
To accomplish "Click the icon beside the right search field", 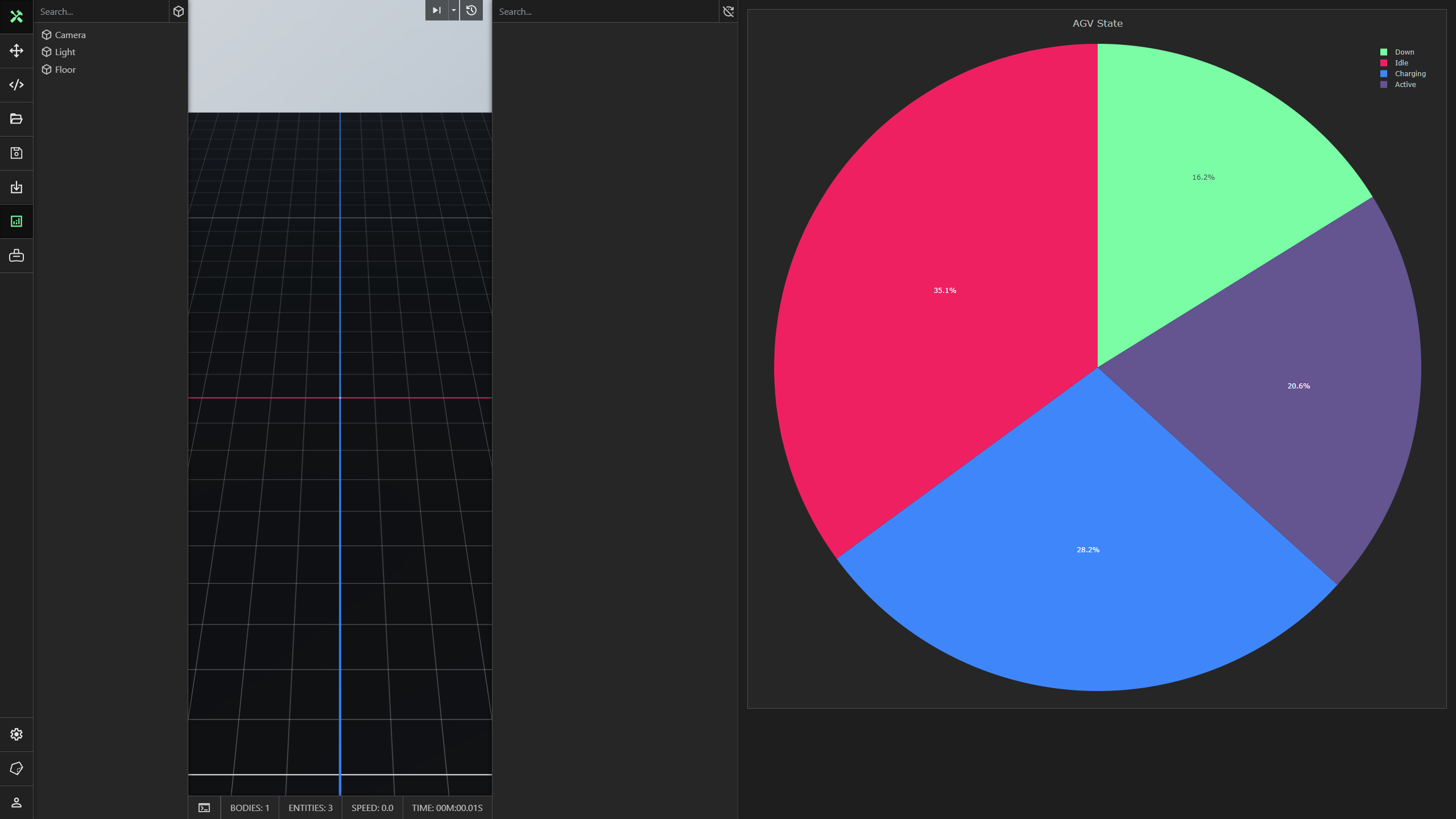I will click(729, 11).
